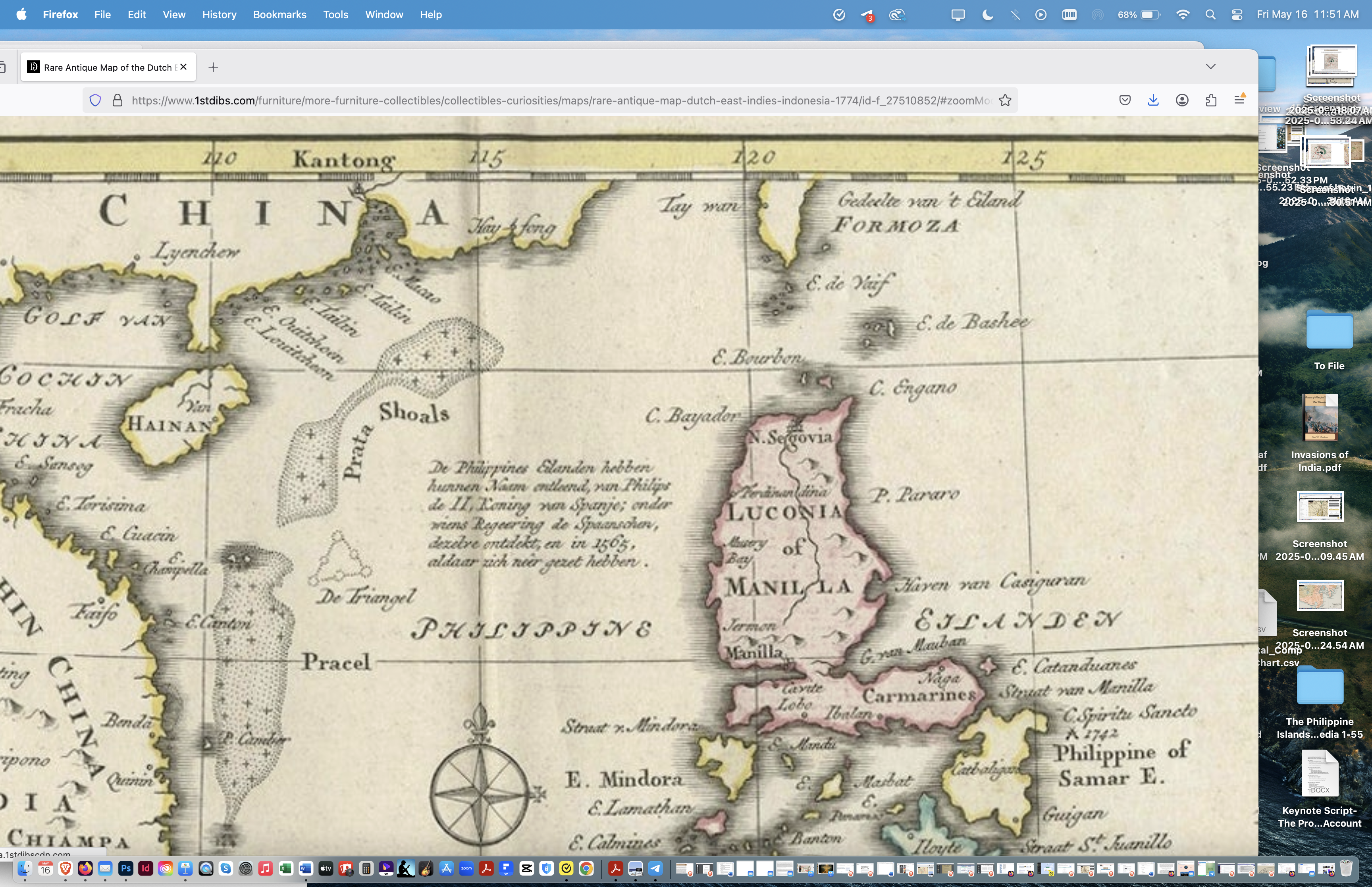This screenshot has height=887, width=1372.
Task: Open Control Center in menu bar
Action: [1237, 14]
